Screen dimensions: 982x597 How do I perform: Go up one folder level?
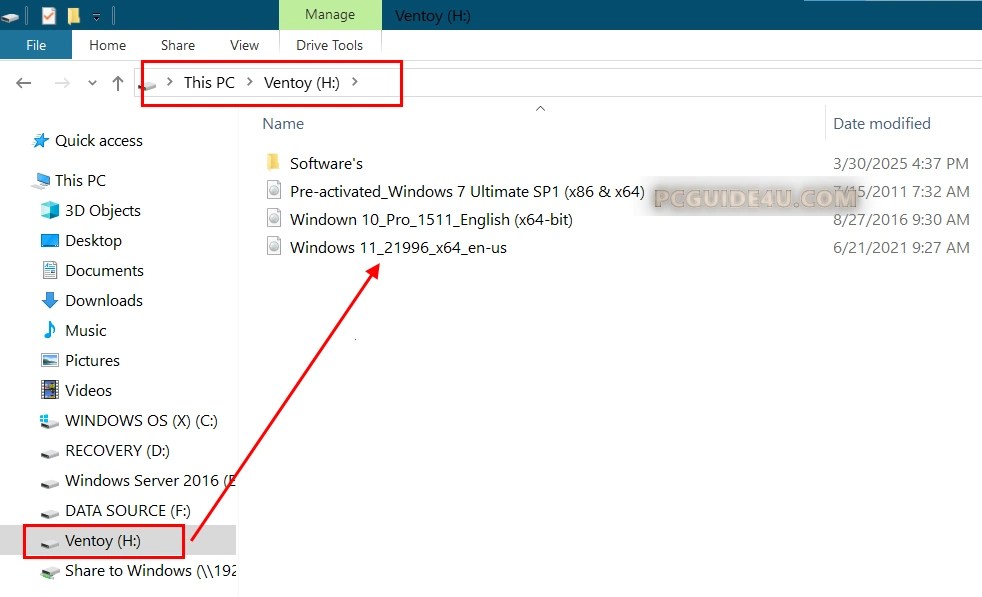(x=117, y=83)
